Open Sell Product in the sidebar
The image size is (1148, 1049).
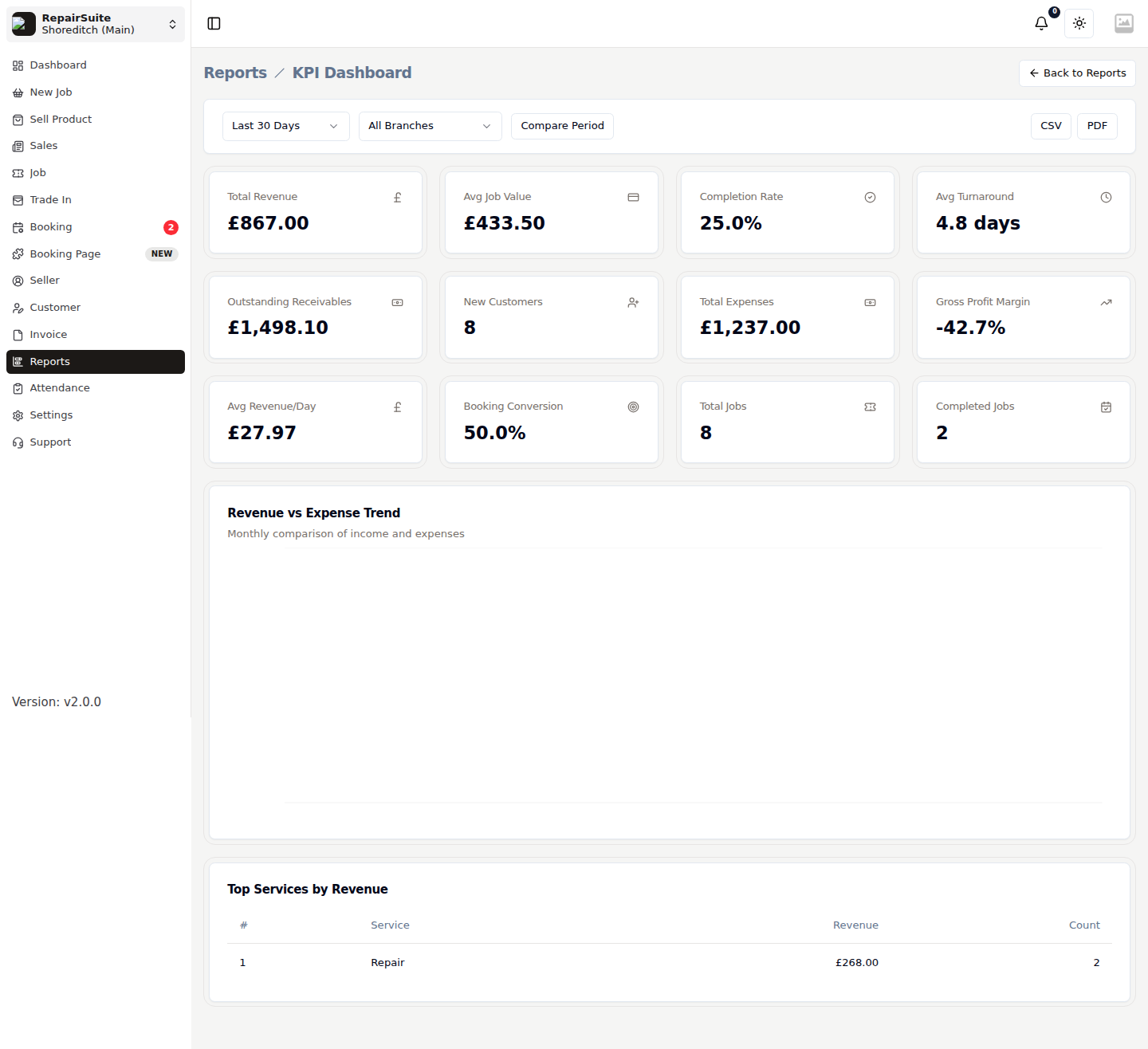96,120
